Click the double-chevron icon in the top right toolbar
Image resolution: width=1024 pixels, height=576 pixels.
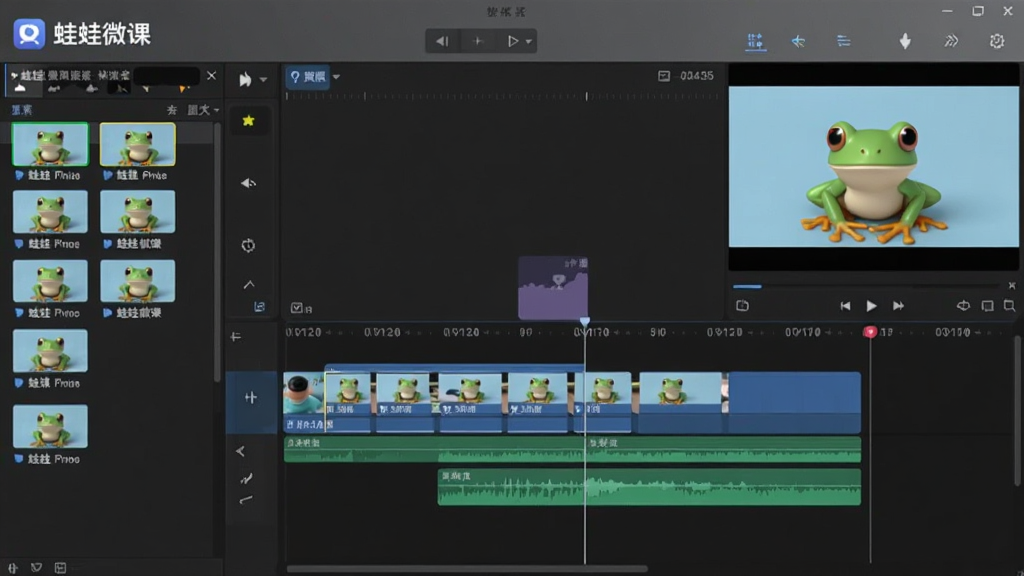(951, 42)
